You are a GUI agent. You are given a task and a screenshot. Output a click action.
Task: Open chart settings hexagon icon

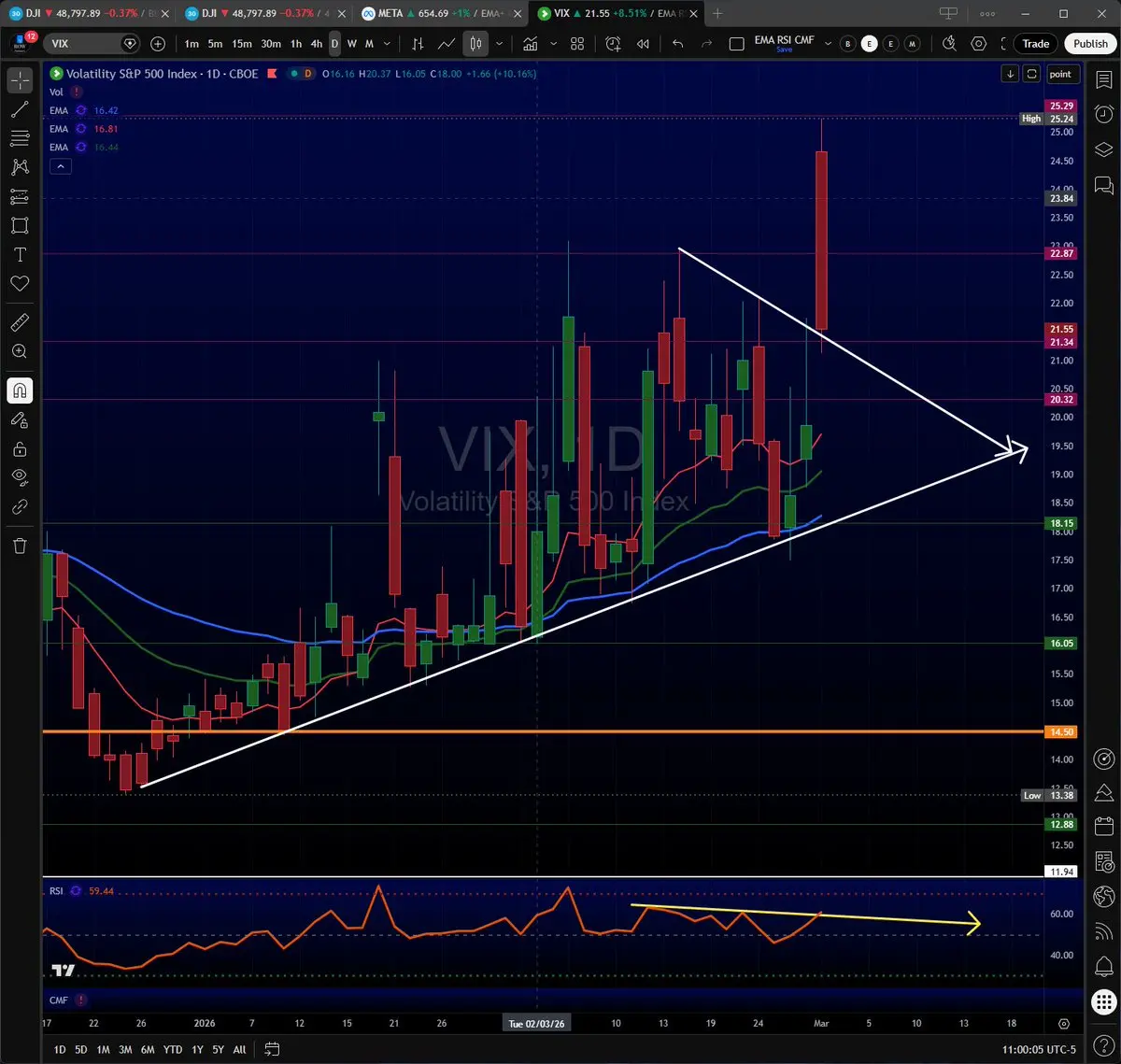click(979, 44)
